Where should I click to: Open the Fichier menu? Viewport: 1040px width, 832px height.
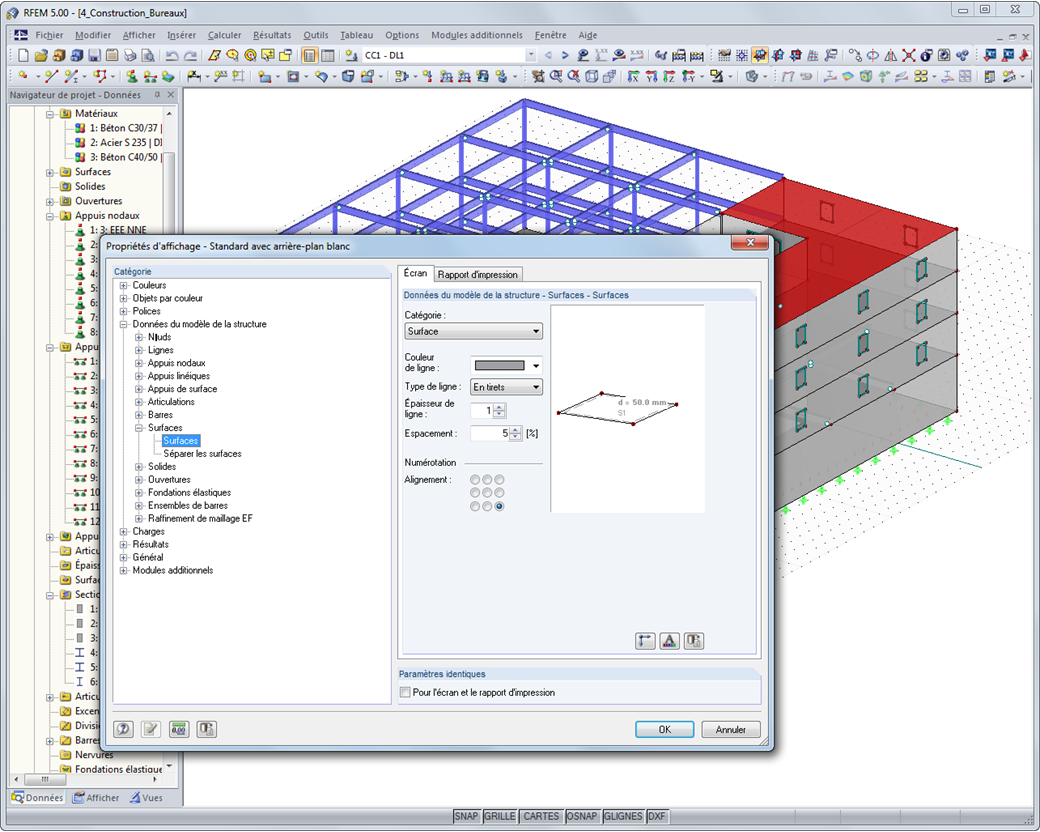coord(49,35)
